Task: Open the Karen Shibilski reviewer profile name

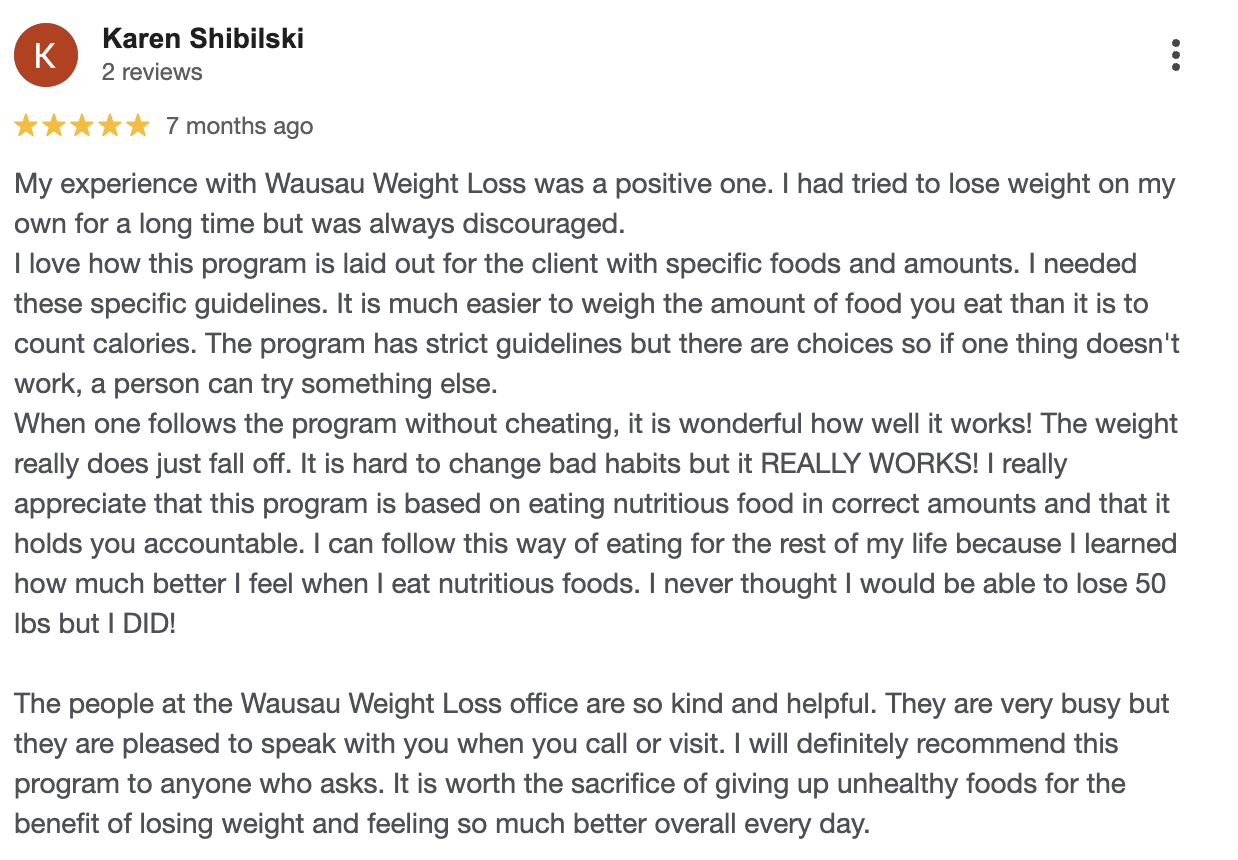Action: tap(202, 39)
